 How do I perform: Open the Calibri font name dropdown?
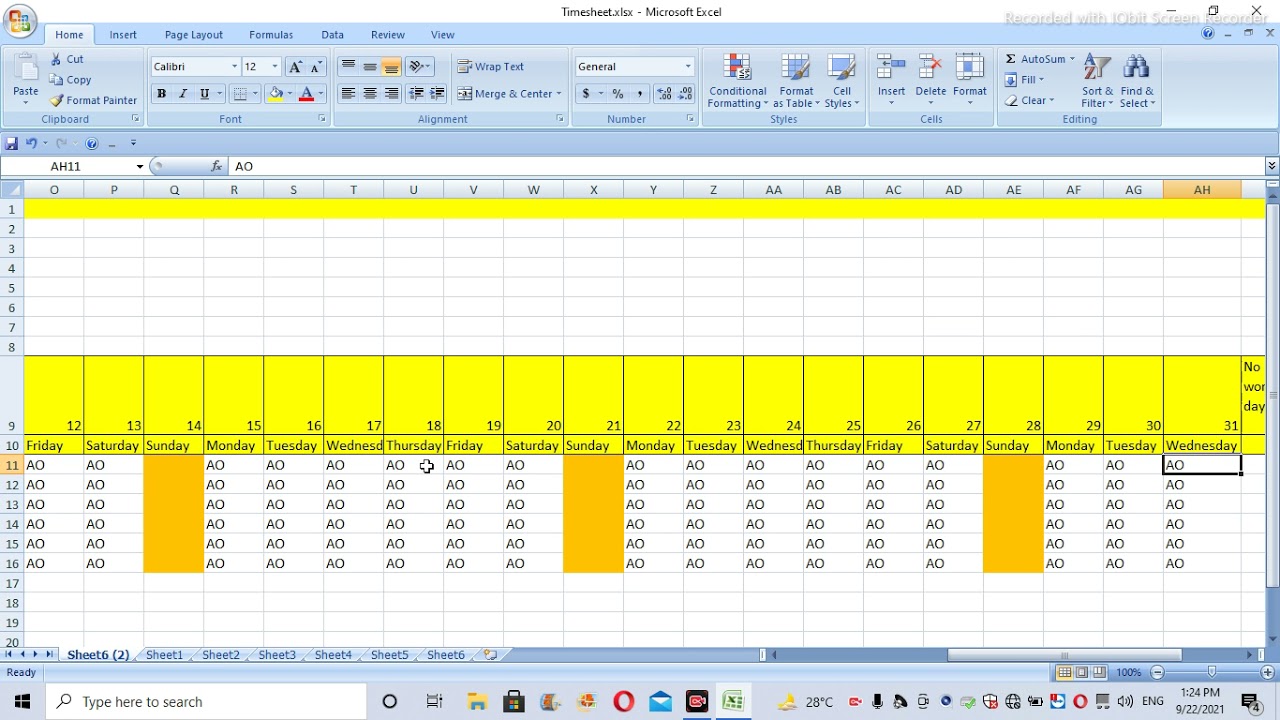235,67
